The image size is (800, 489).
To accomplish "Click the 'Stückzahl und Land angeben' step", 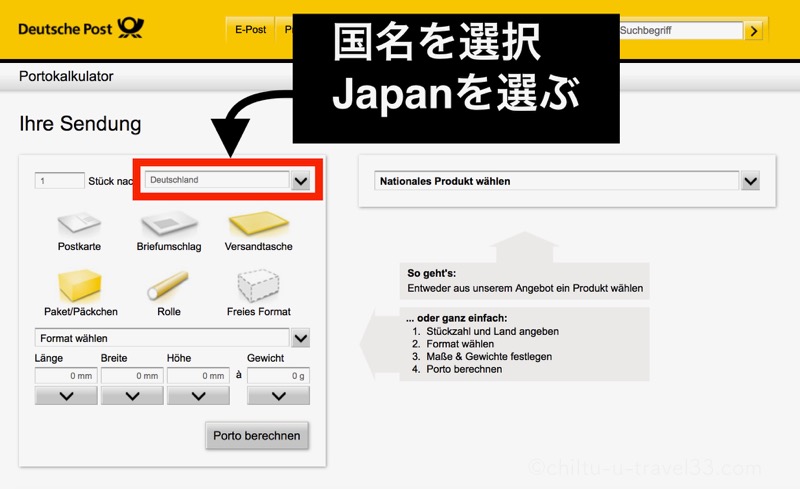I will 492,331.
